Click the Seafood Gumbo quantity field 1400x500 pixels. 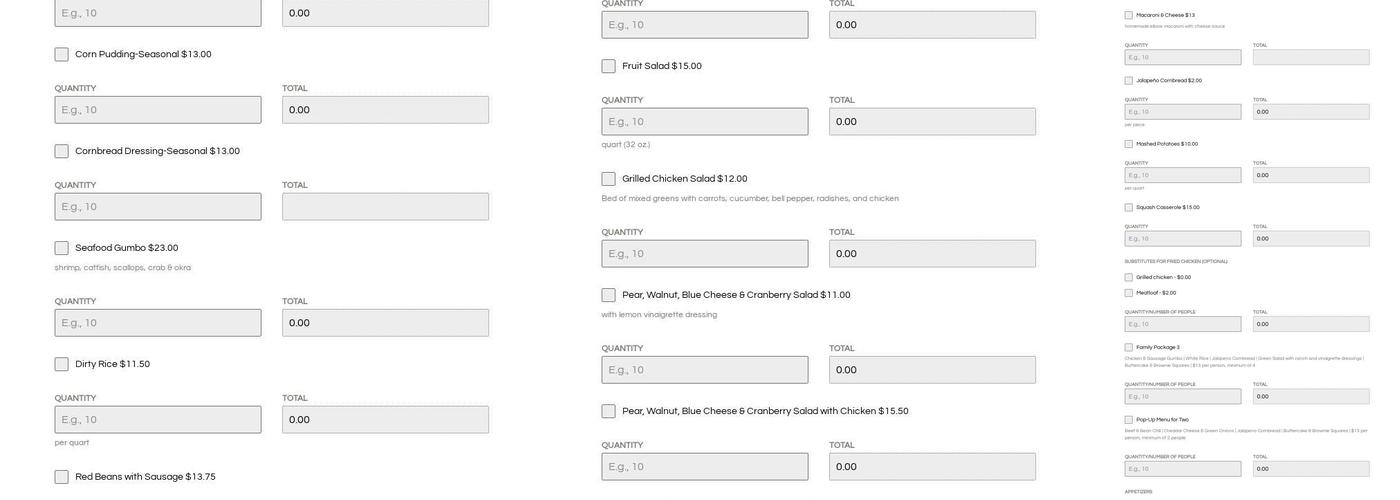click(158, 323)
